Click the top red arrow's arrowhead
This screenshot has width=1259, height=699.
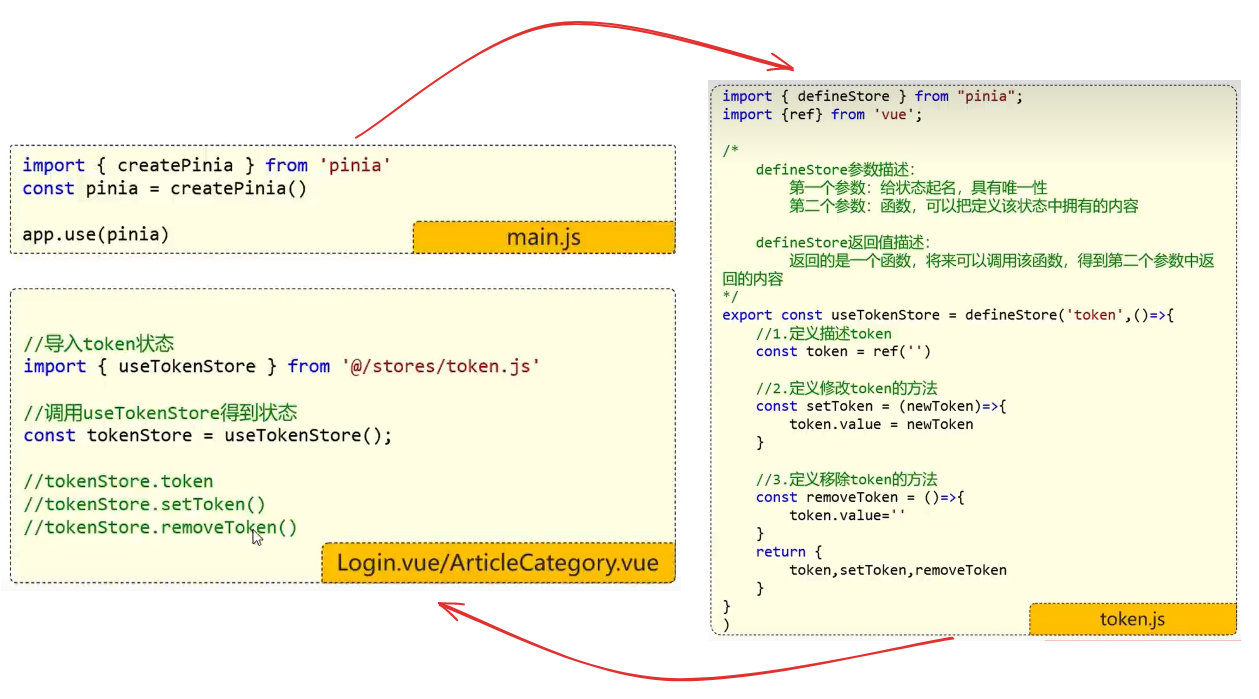pyautogui.click(x=780, y=65)
